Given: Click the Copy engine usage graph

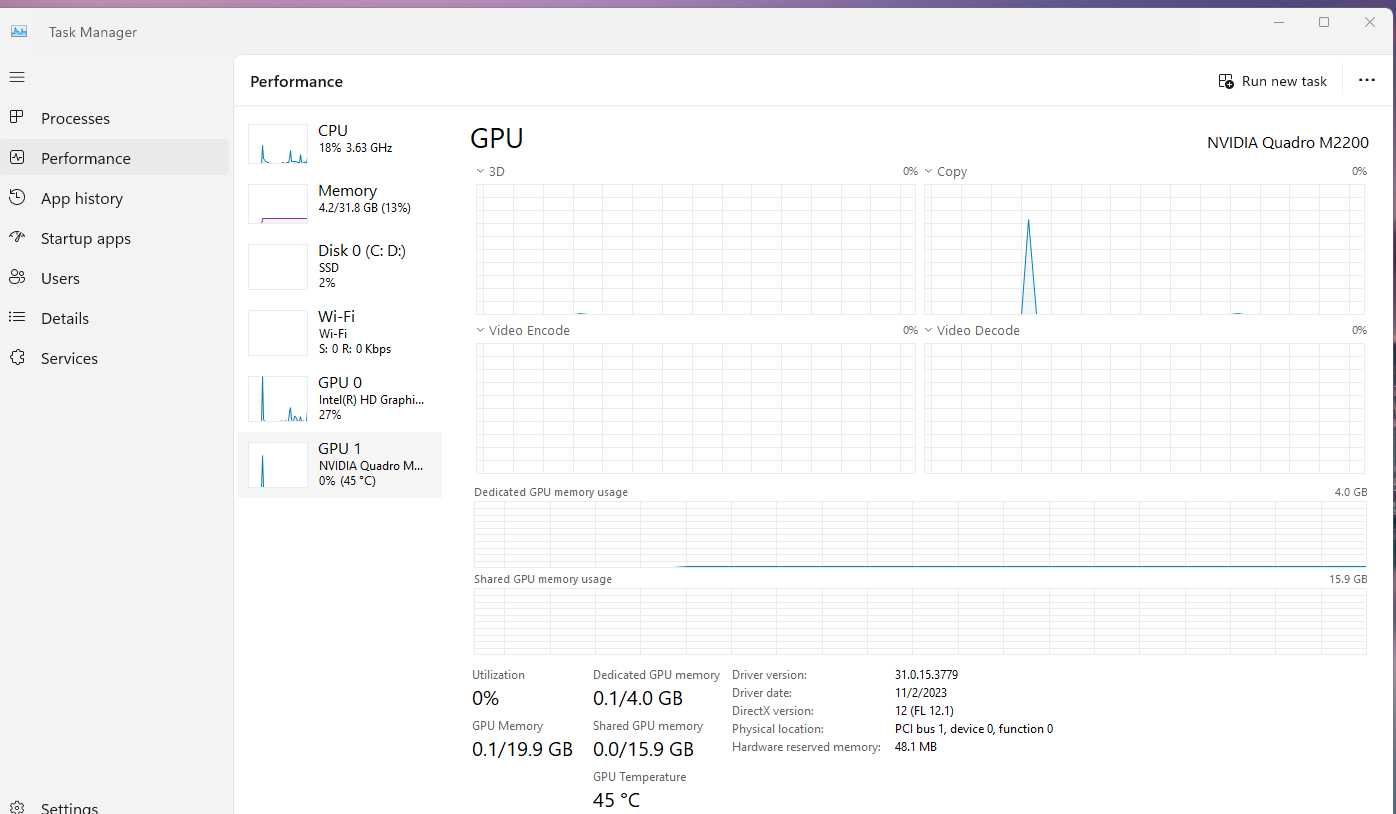Looking at the screenshot, I should coord(1144,249).
